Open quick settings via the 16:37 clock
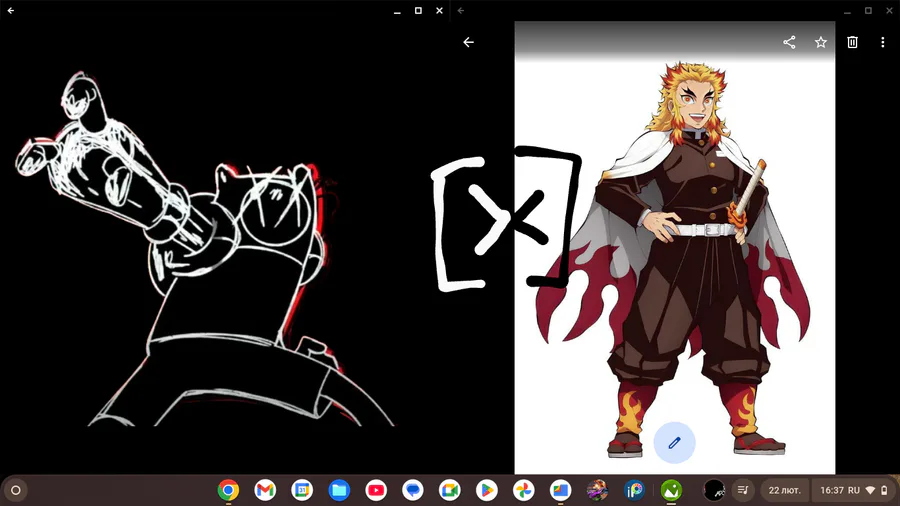This screenshot has width=900, height=506. coord(832,490)
